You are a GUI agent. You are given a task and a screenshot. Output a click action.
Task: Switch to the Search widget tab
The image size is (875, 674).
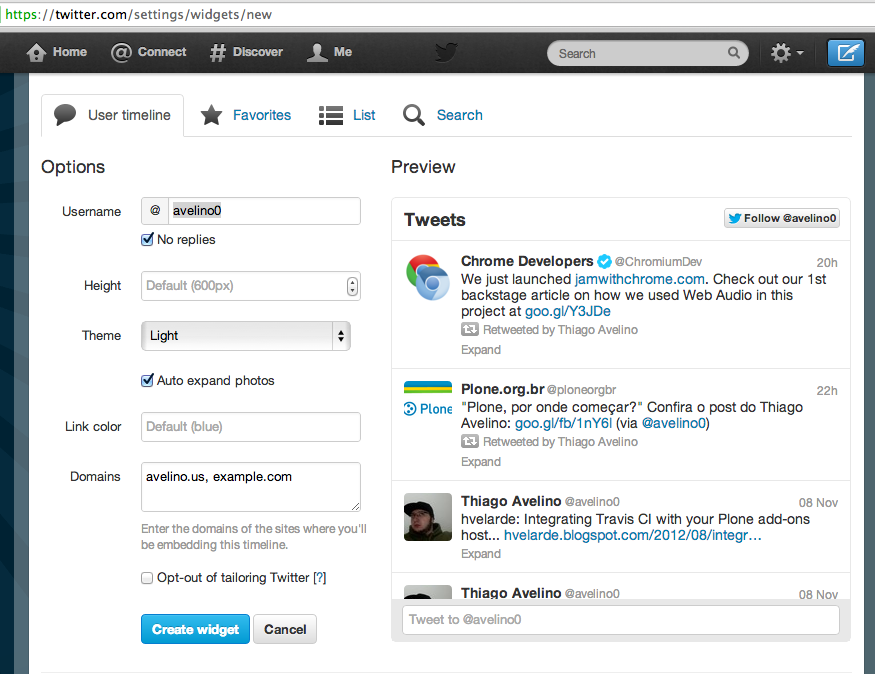[x=443, y=115]
